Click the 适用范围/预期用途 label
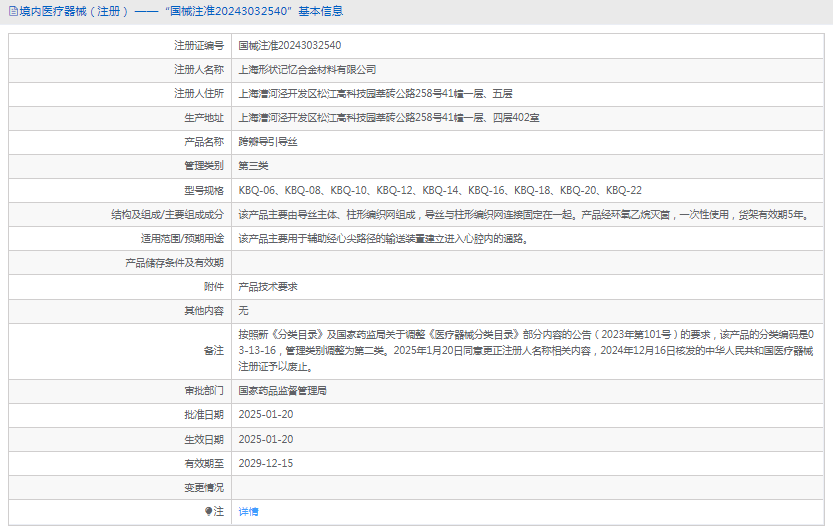 click(182, 239)
